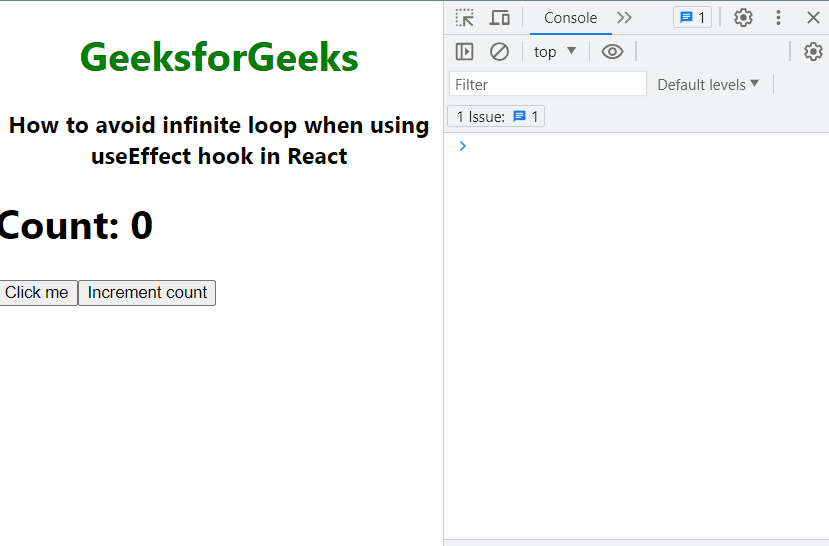
Task: Click the GeeksforGeeks heading
Action: [219, 57]
